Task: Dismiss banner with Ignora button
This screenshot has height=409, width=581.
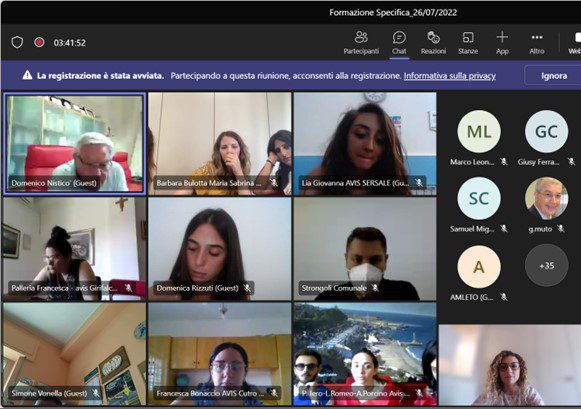Action: (554, 76)
